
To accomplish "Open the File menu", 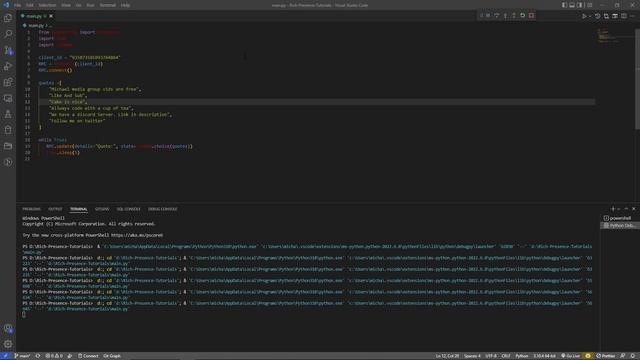I will [x=18, y=5].
